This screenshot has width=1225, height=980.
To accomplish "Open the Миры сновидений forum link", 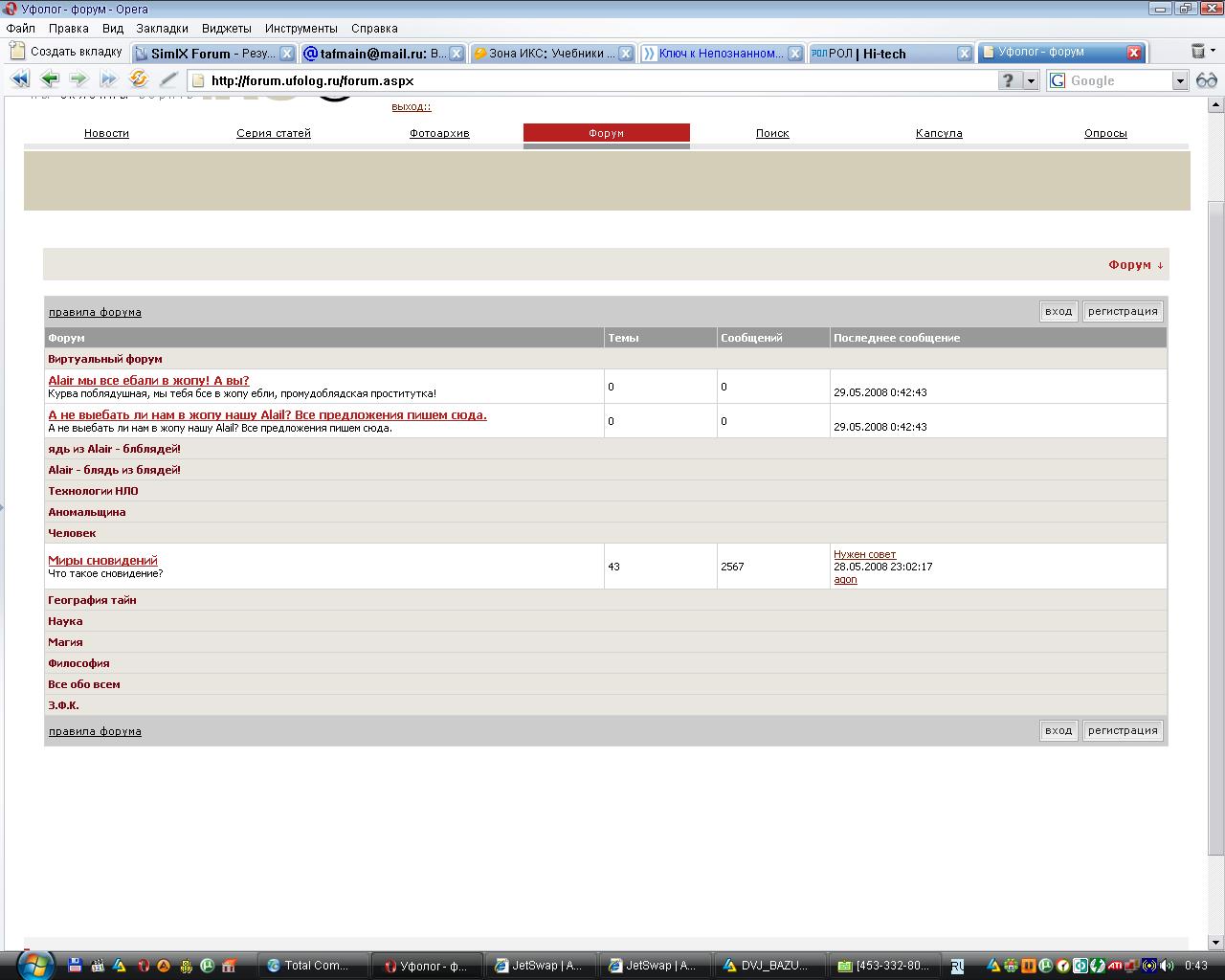I will tap(102, 560).
